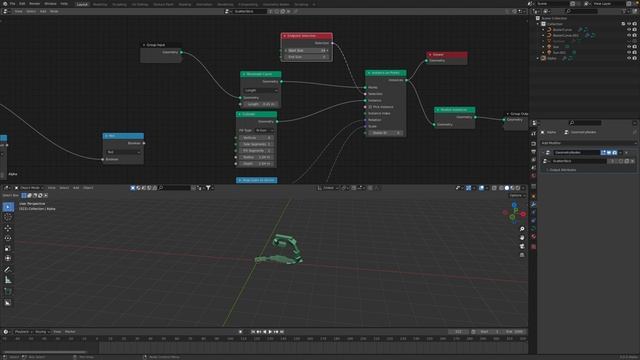
Task: Switch perspective/orthographic grid icon in viewport
Action: point(522,255)
